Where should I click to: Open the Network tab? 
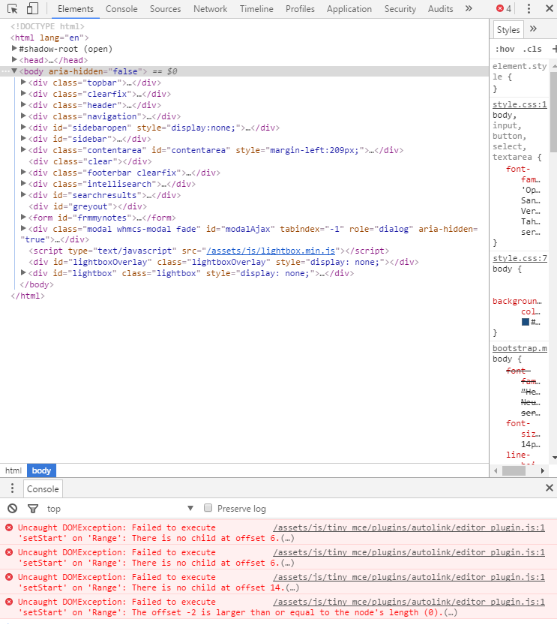pyautogui.click(x=210, y=9)
